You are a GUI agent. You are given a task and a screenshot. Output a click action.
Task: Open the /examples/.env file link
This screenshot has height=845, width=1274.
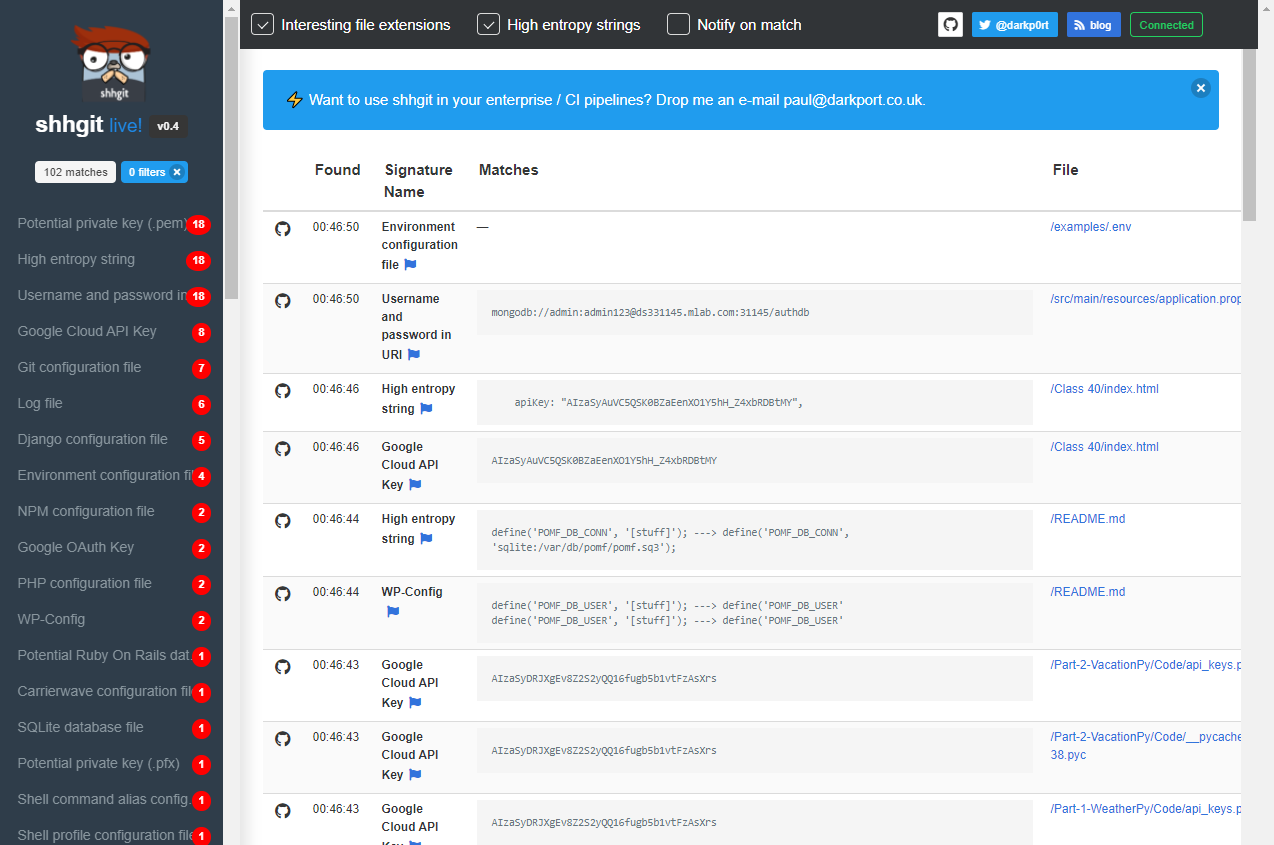tap(1091, 227)
